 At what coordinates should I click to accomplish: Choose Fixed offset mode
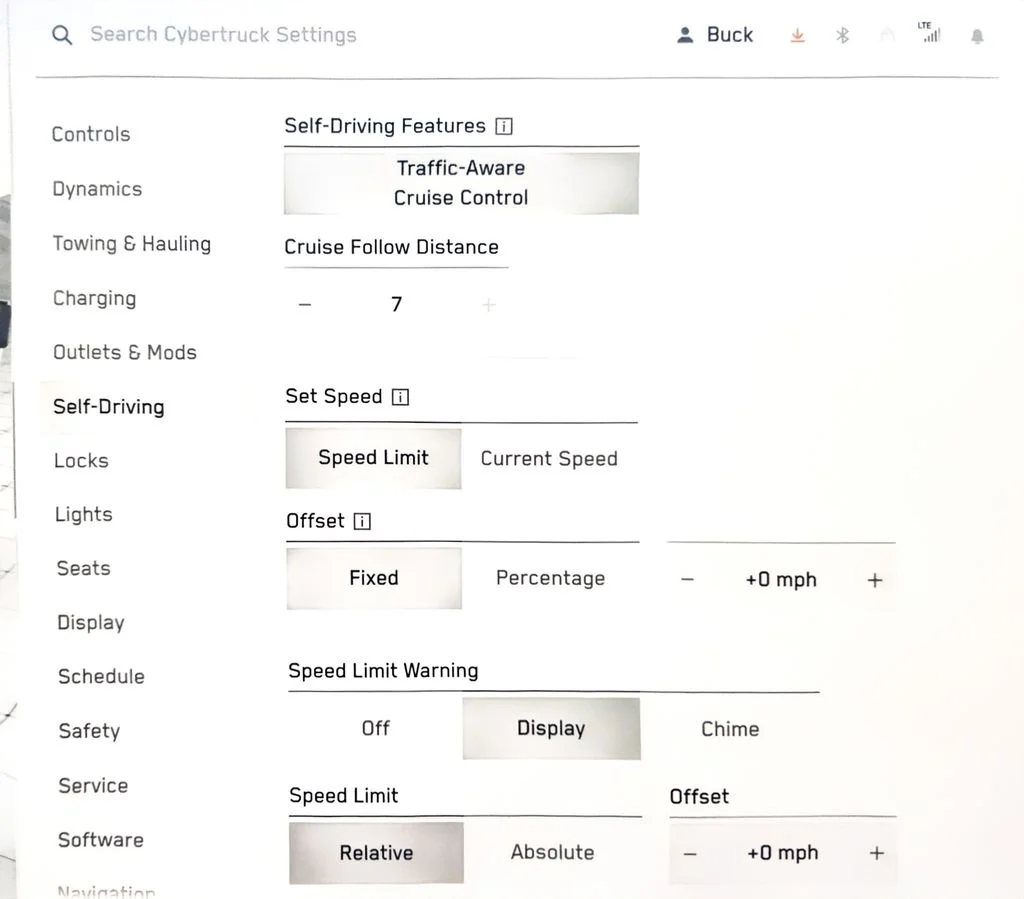(x=374, y=578)
